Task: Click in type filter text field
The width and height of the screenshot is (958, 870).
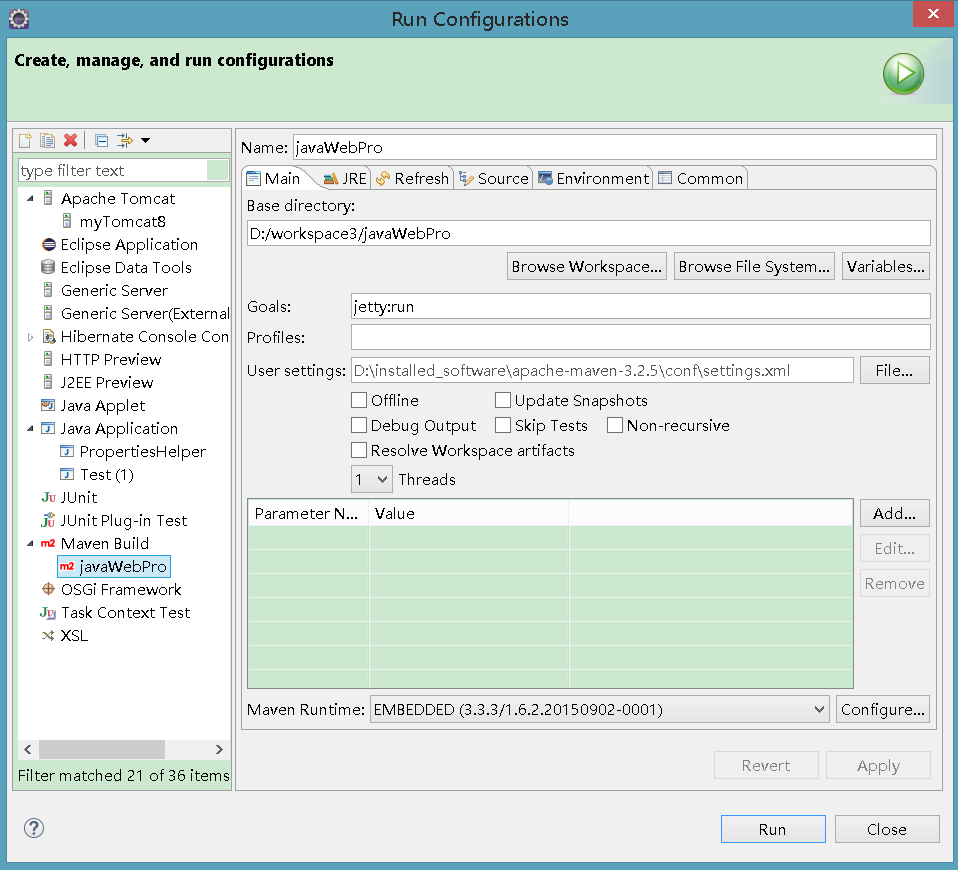Action: pyautogui.click(x=113, y=170)
